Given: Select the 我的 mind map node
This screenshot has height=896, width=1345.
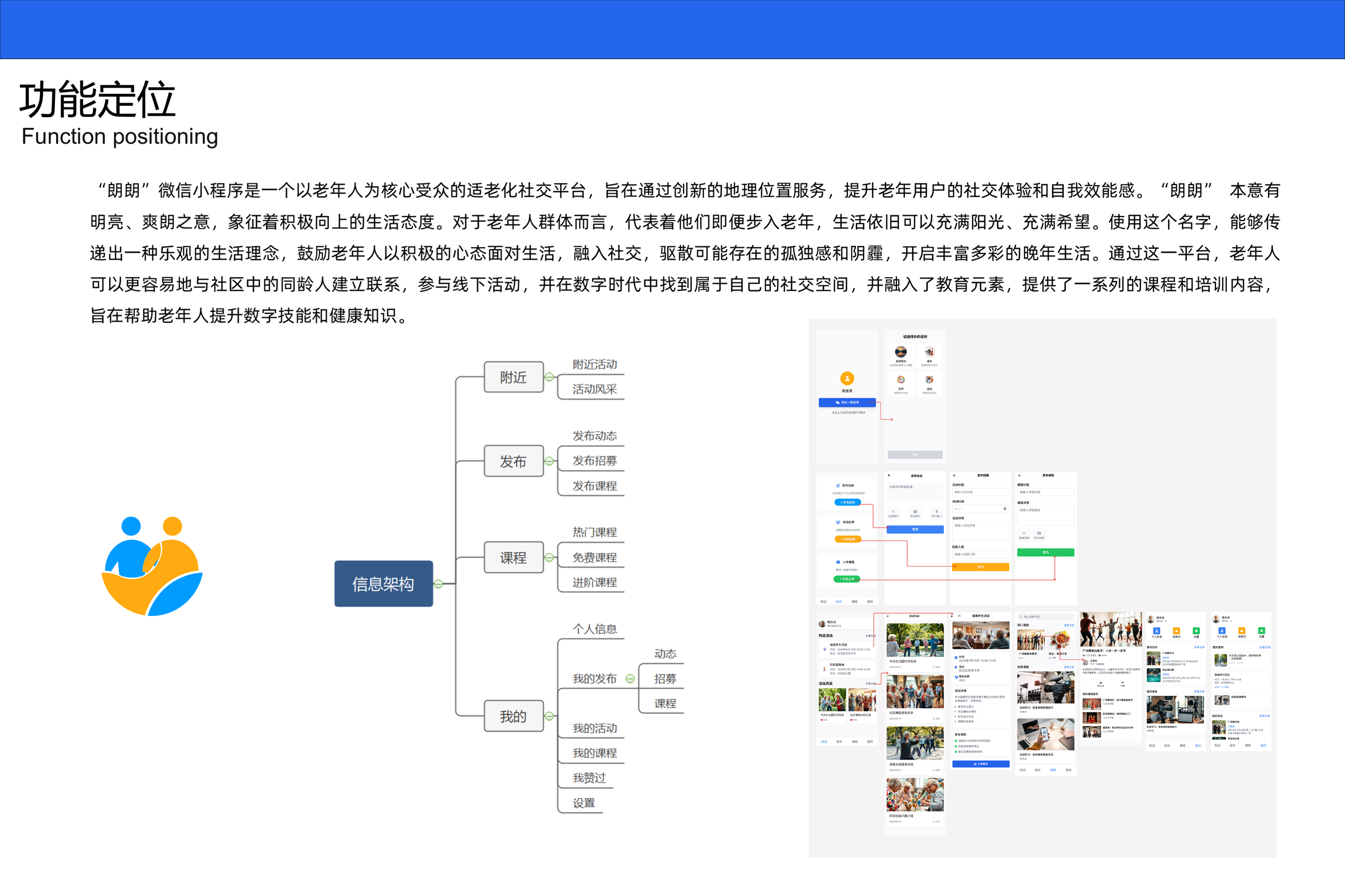Looking at the screenshot, I should (513, 716).
